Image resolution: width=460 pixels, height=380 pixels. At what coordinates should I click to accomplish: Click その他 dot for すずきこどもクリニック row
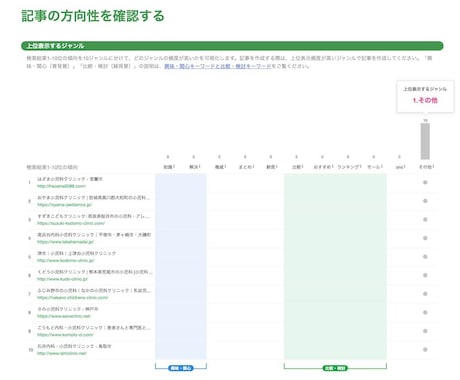(x=425, y=220)
